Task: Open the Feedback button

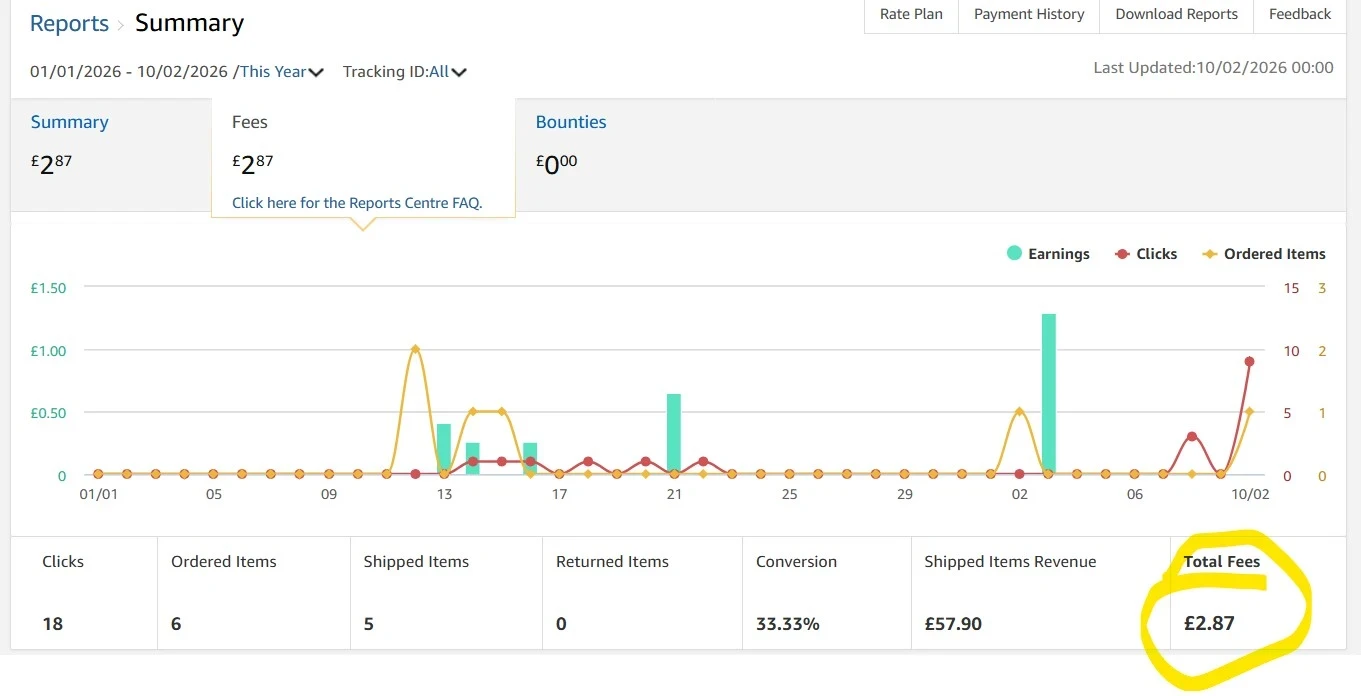Action: pos(1299,15)
